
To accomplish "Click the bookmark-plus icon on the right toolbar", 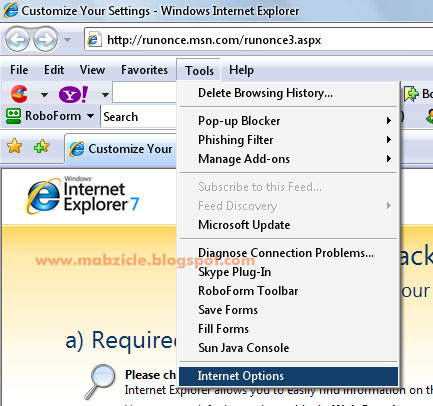I will [x=411, y=94].
